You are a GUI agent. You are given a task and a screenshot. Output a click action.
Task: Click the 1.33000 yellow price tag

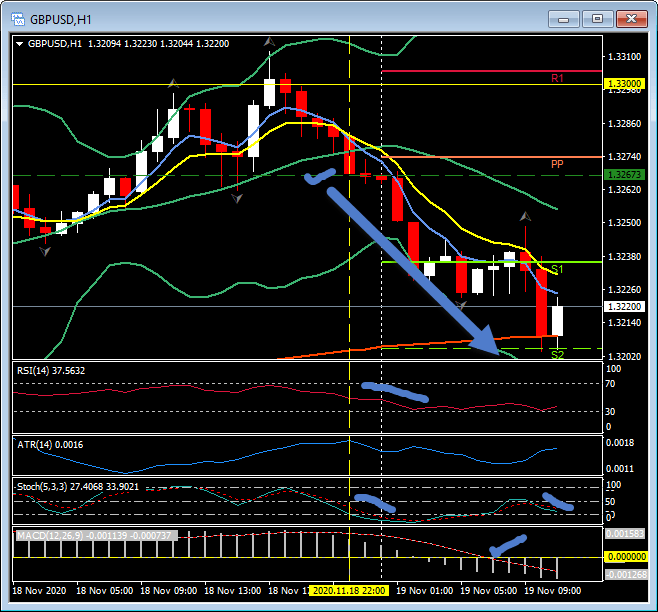(625, 84)
